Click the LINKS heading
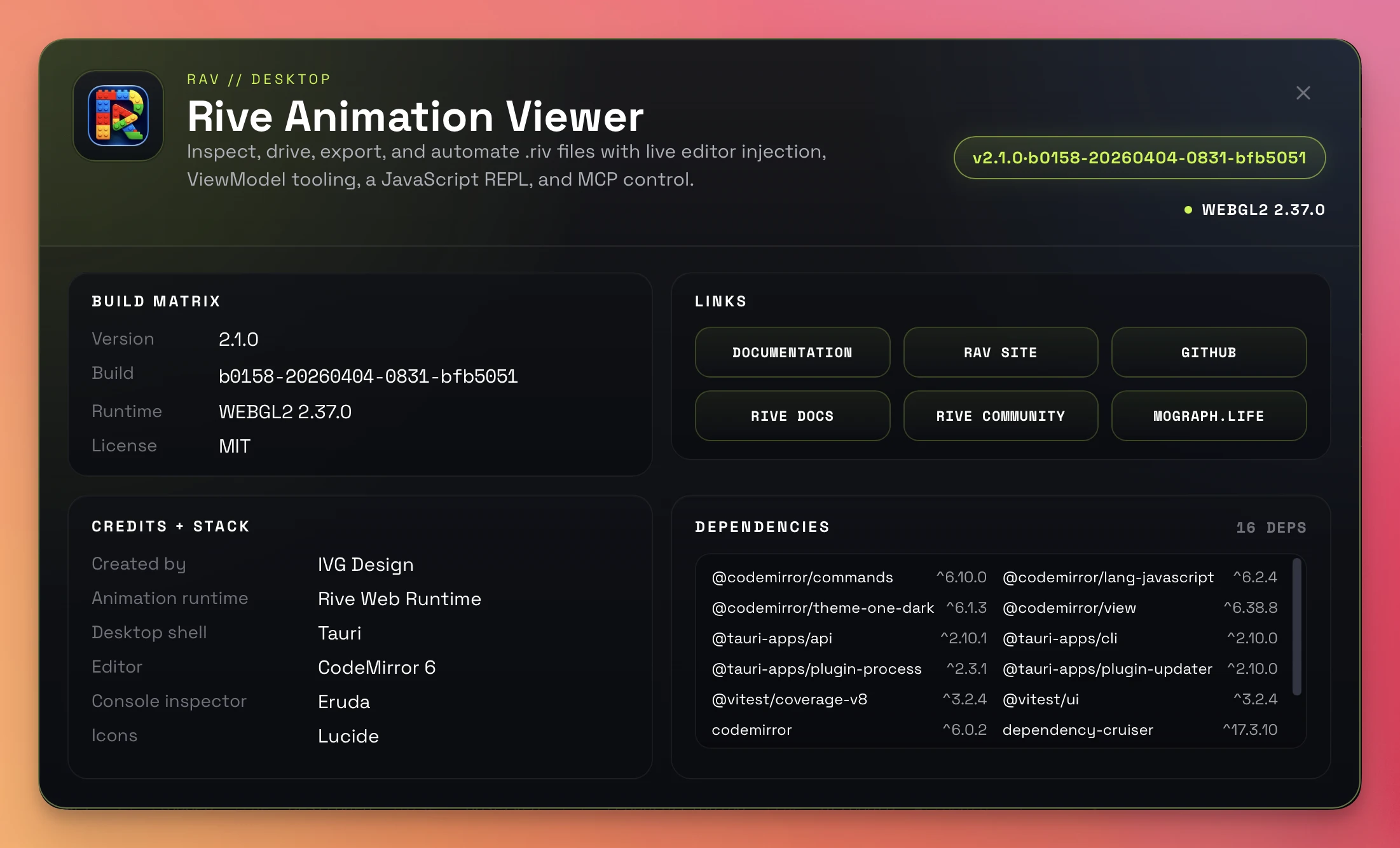 pos(720,301)
